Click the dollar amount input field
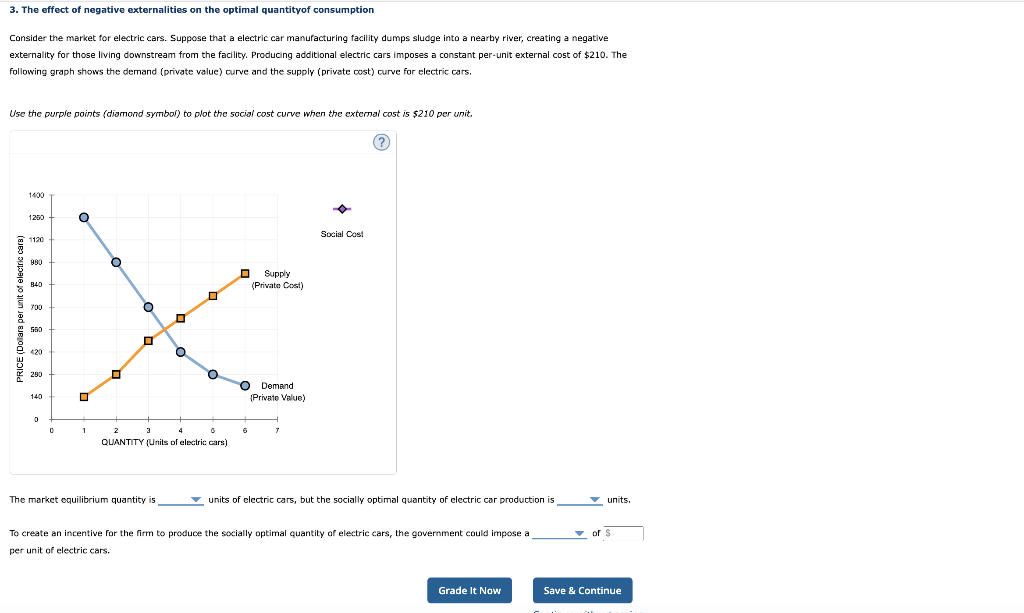The image size is (1024, 613). tap(621, 533)
